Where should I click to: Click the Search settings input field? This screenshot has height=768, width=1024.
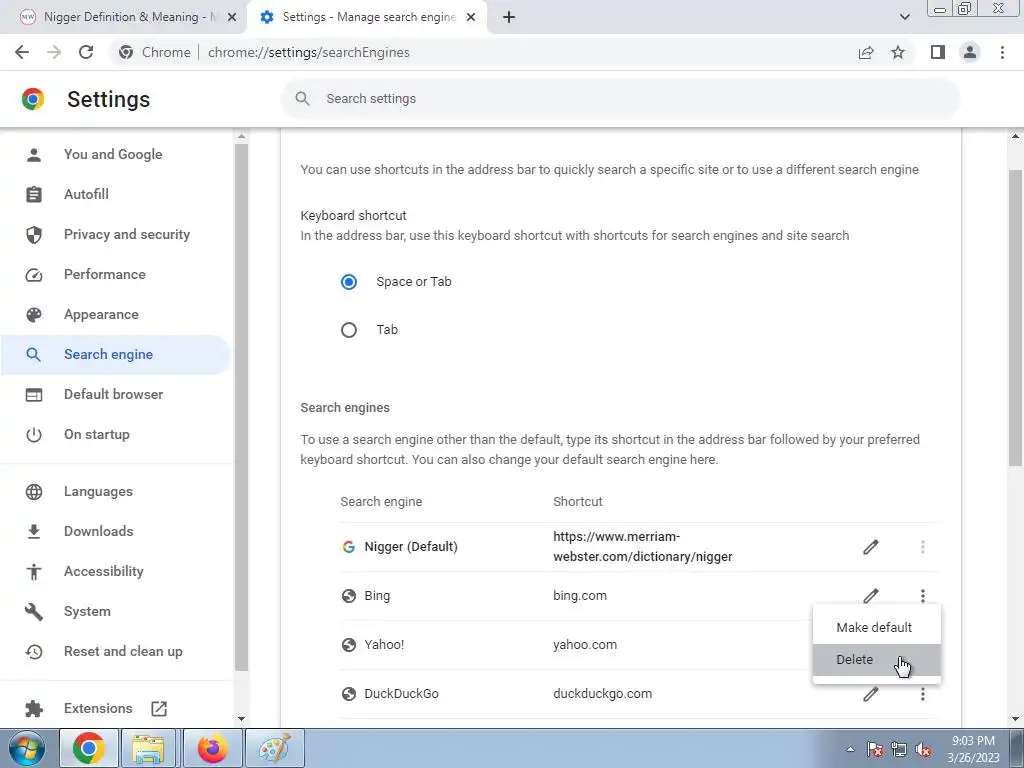[620, 99]
